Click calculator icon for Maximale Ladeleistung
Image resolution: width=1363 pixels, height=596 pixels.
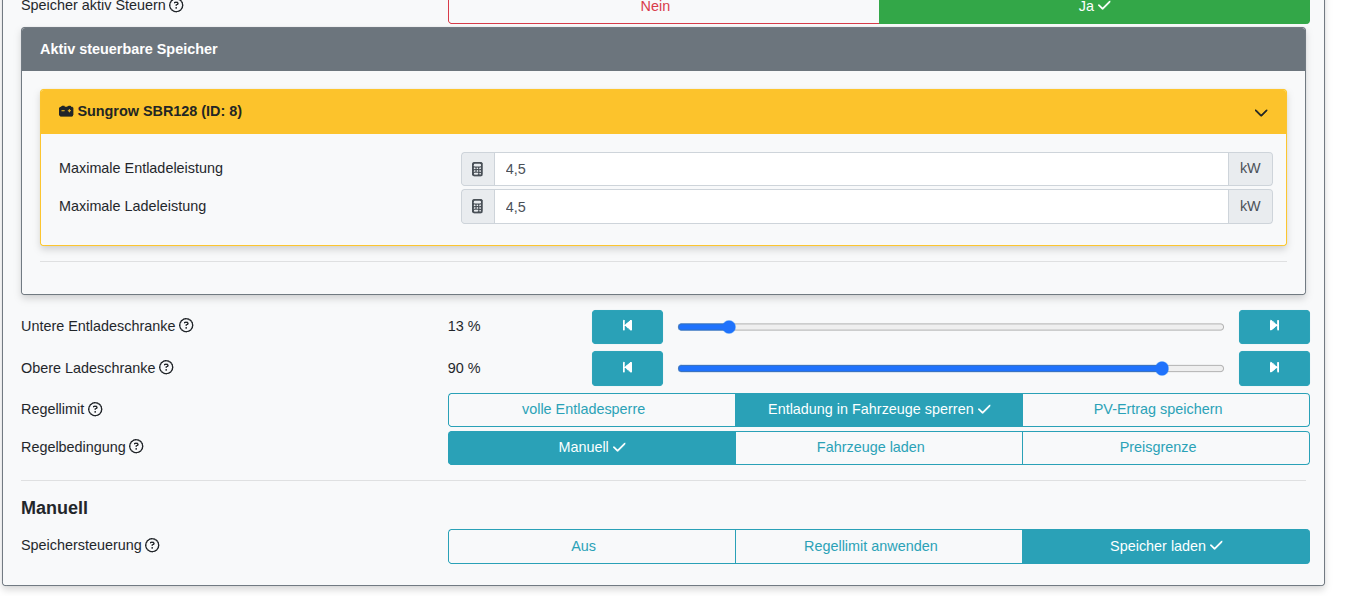(478, 207)
